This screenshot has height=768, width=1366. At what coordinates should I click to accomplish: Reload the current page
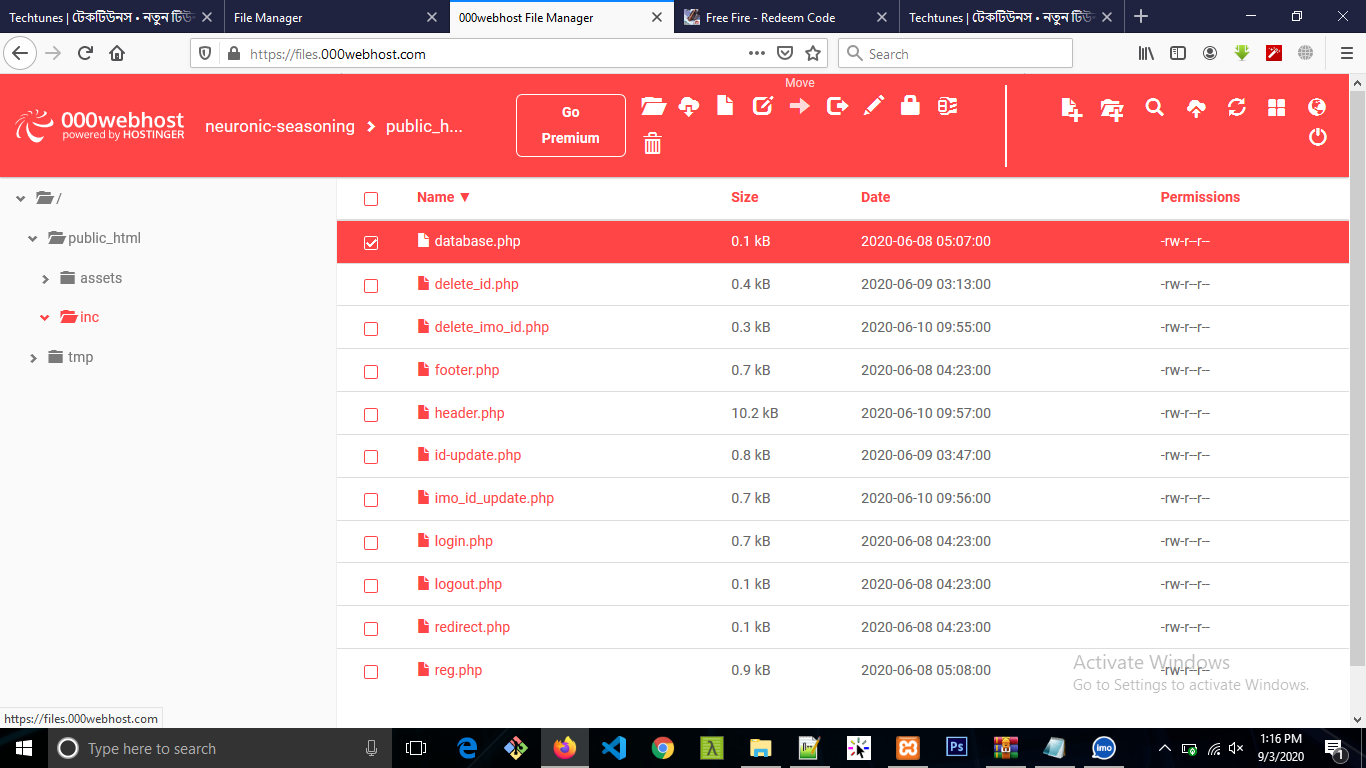point(85,53)
